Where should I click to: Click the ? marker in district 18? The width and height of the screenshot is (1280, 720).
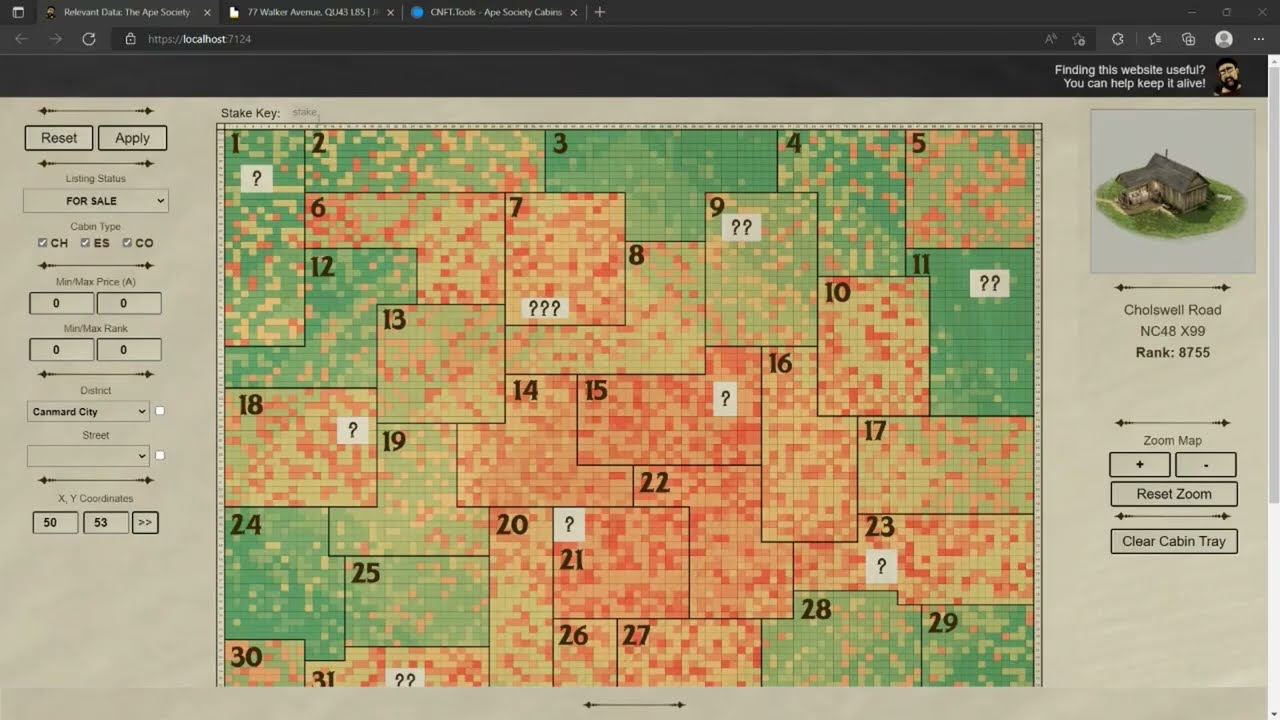click(x=352, y=431)
